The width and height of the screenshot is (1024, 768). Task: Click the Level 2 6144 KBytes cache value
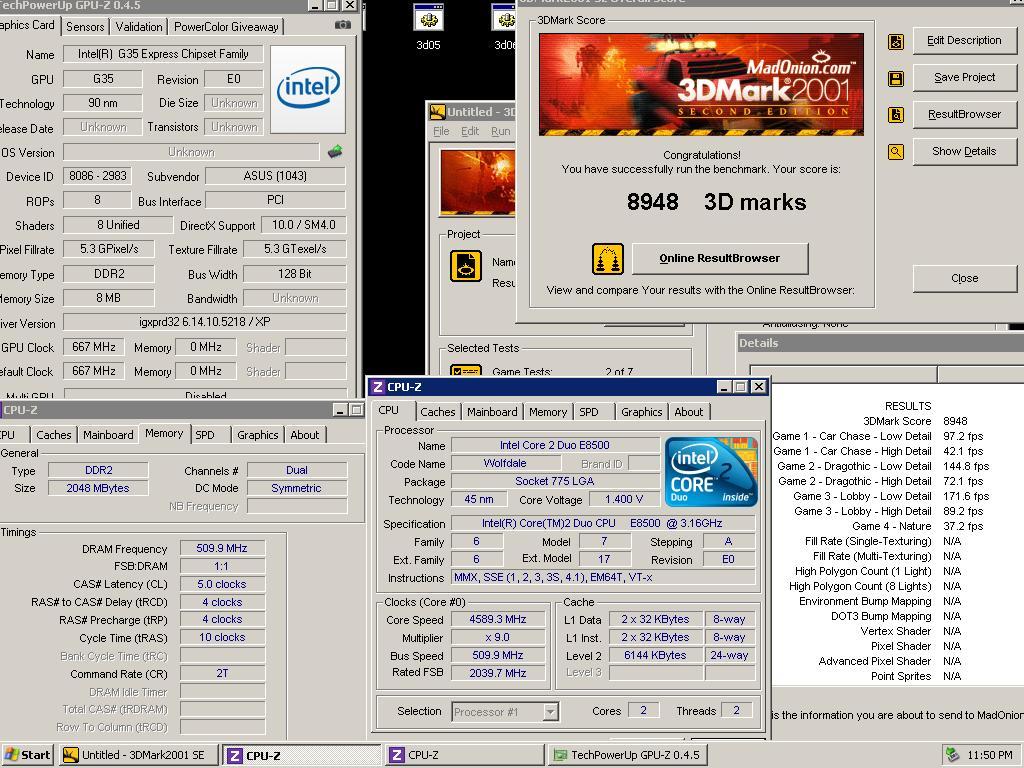(x=655, y=656)
